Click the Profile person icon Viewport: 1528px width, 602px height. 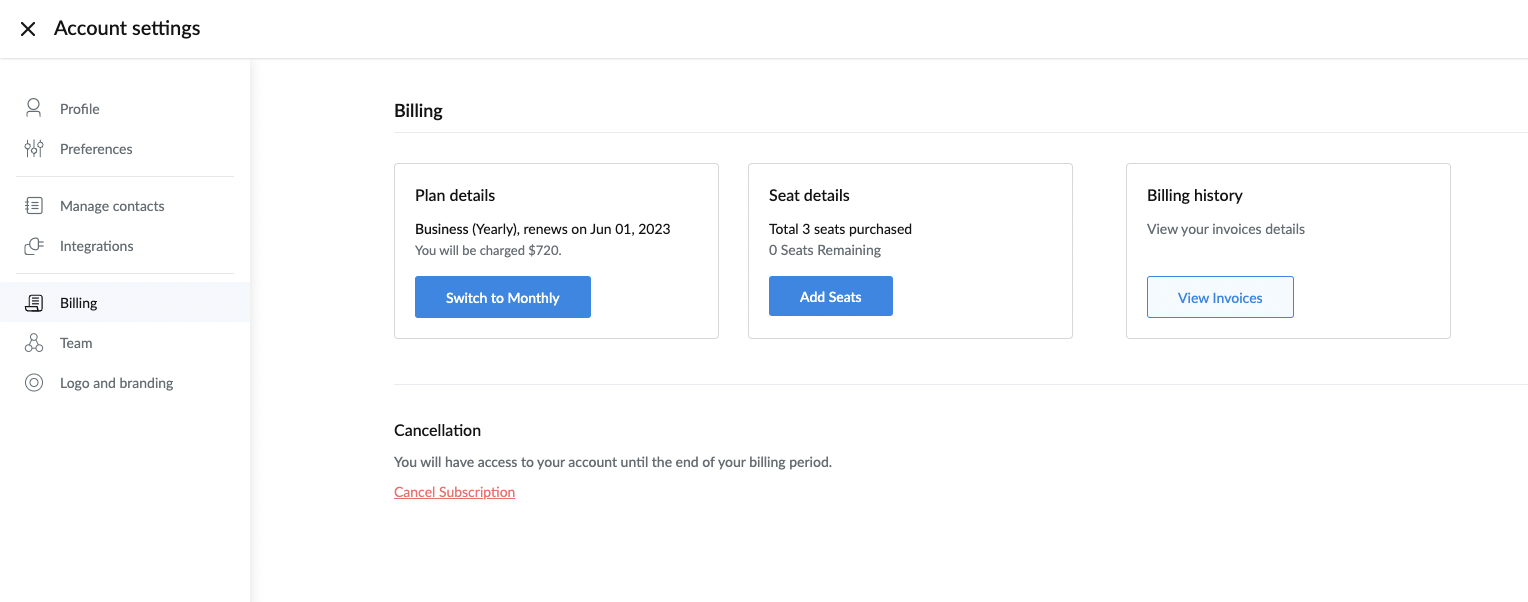pos(34,108)
